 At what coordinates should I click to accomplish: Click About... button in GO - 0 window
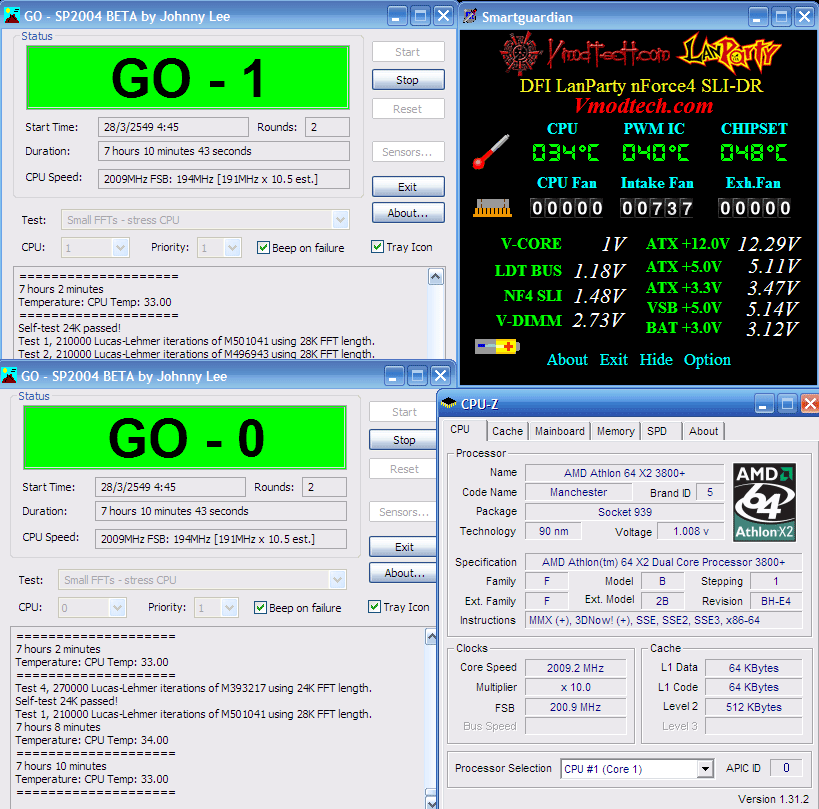tap(403, 572)
